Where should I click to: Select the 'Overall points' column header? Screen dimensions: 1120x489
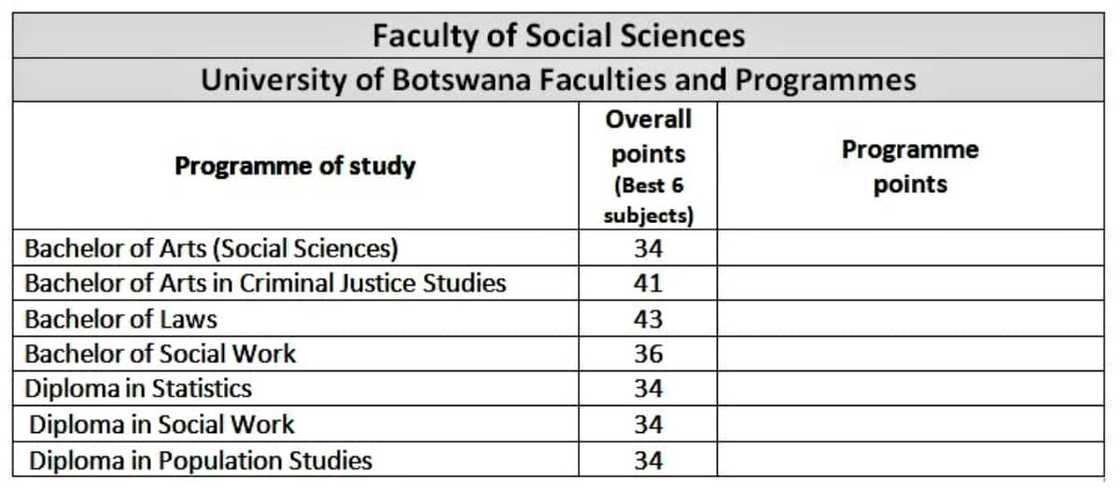coord(648,166)
